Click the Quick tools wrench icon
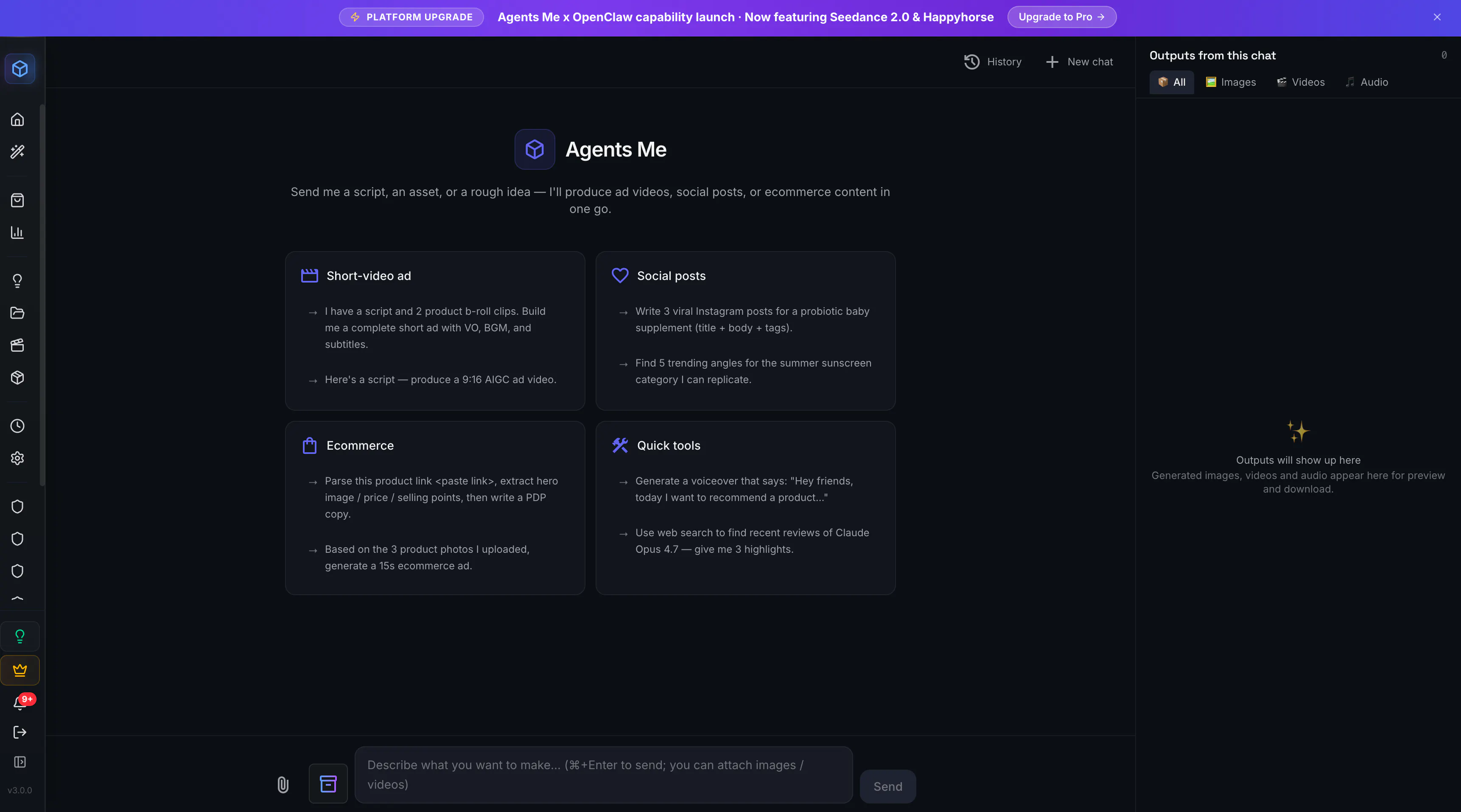Screen dimensions: 1461x812 pyautogui.click(x=620, y=445)
